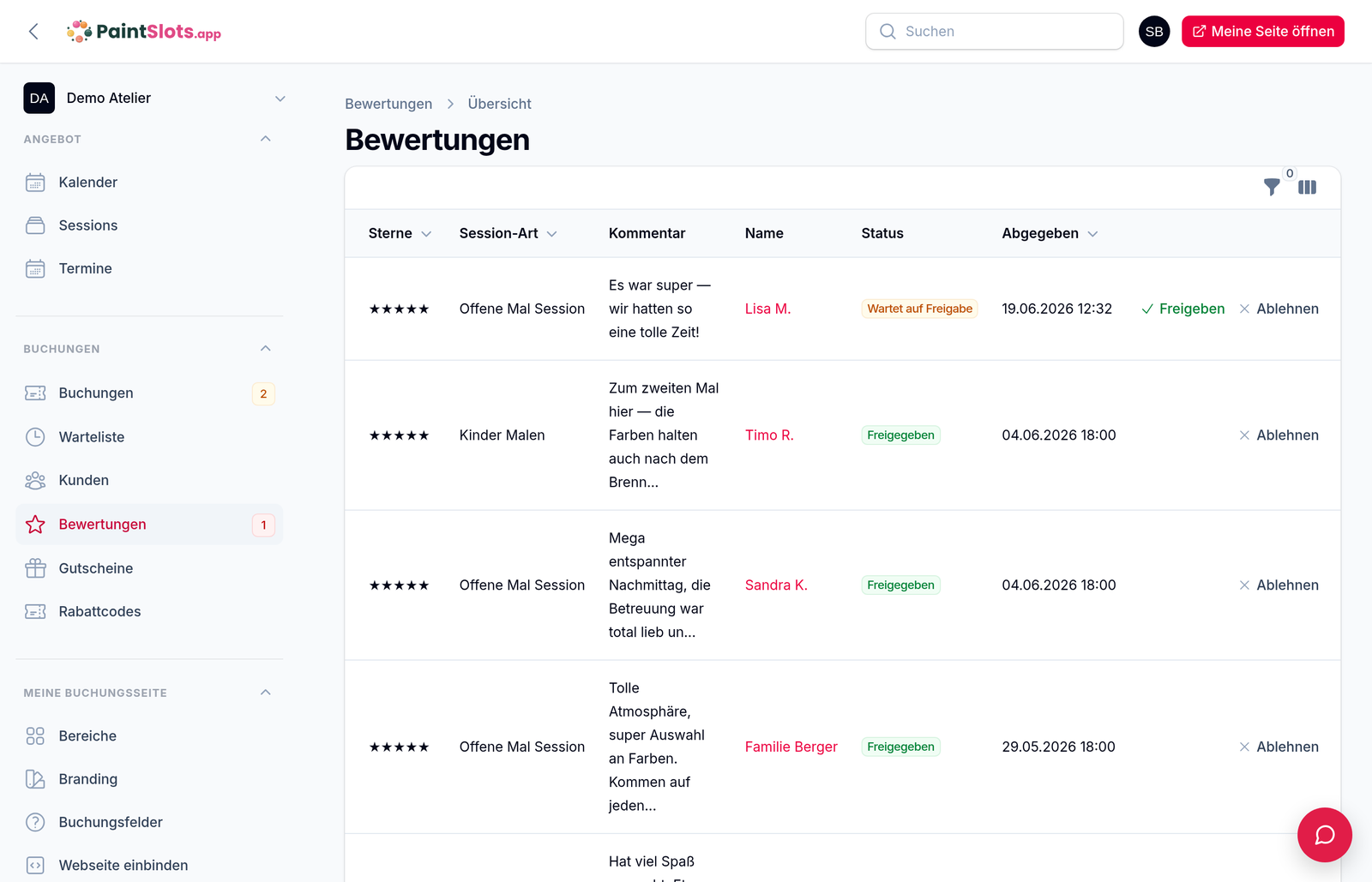This screenshot has height=882, width=1372.
Task: Open Kalender via its calendar icon
Action: (35, 183)
